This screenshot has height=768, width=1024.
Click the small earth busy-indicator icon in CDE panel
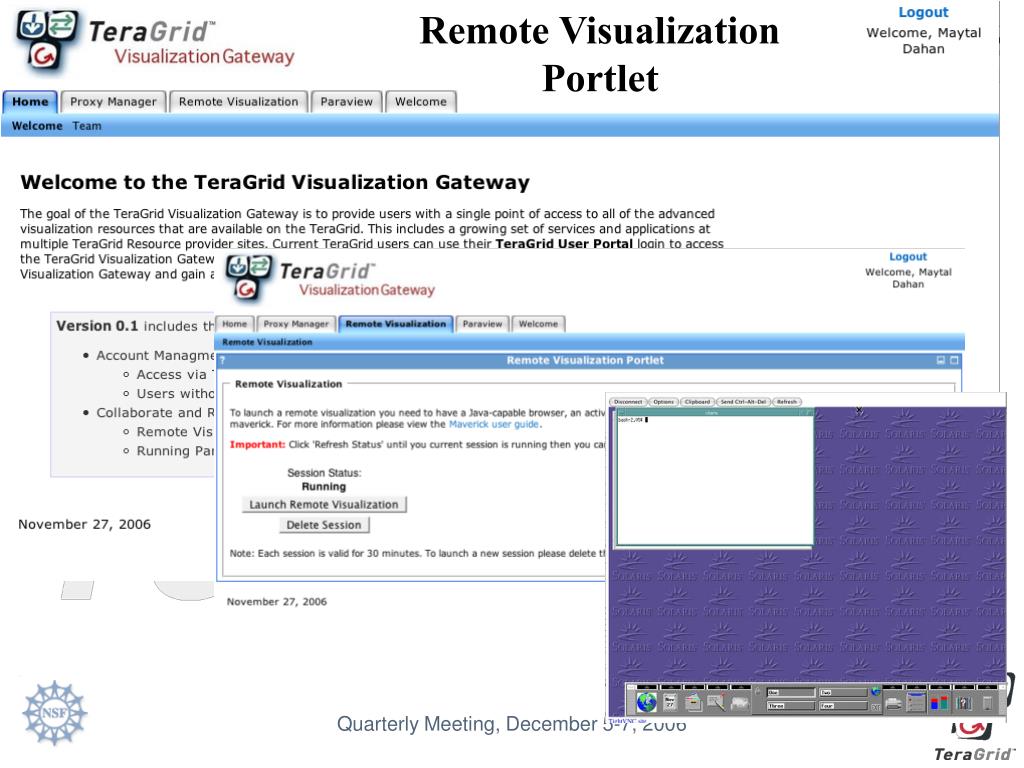click(876, 691)
